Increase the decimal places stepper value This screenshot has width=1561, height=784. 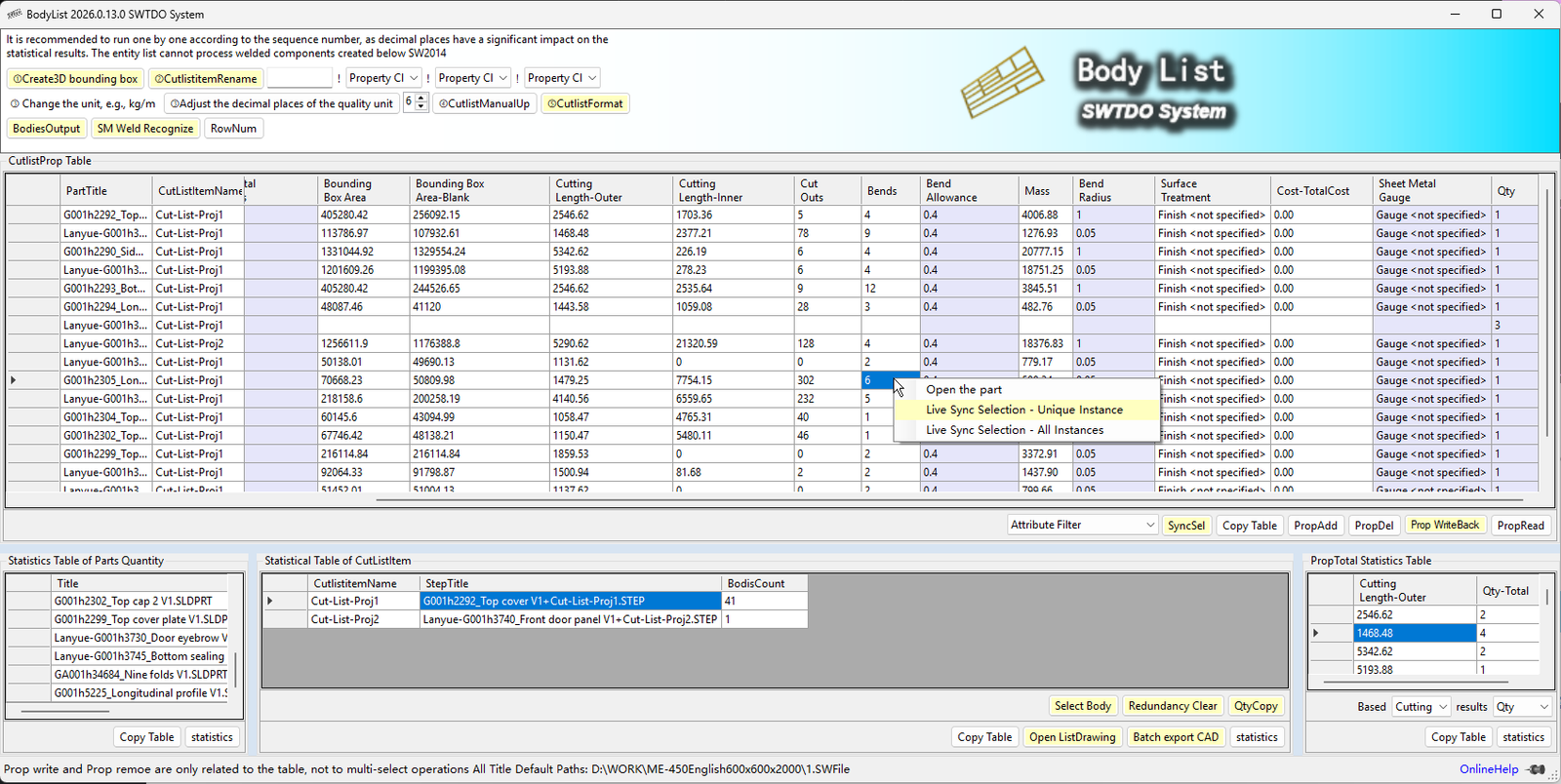pyautogui.click(x=421, y=98)
